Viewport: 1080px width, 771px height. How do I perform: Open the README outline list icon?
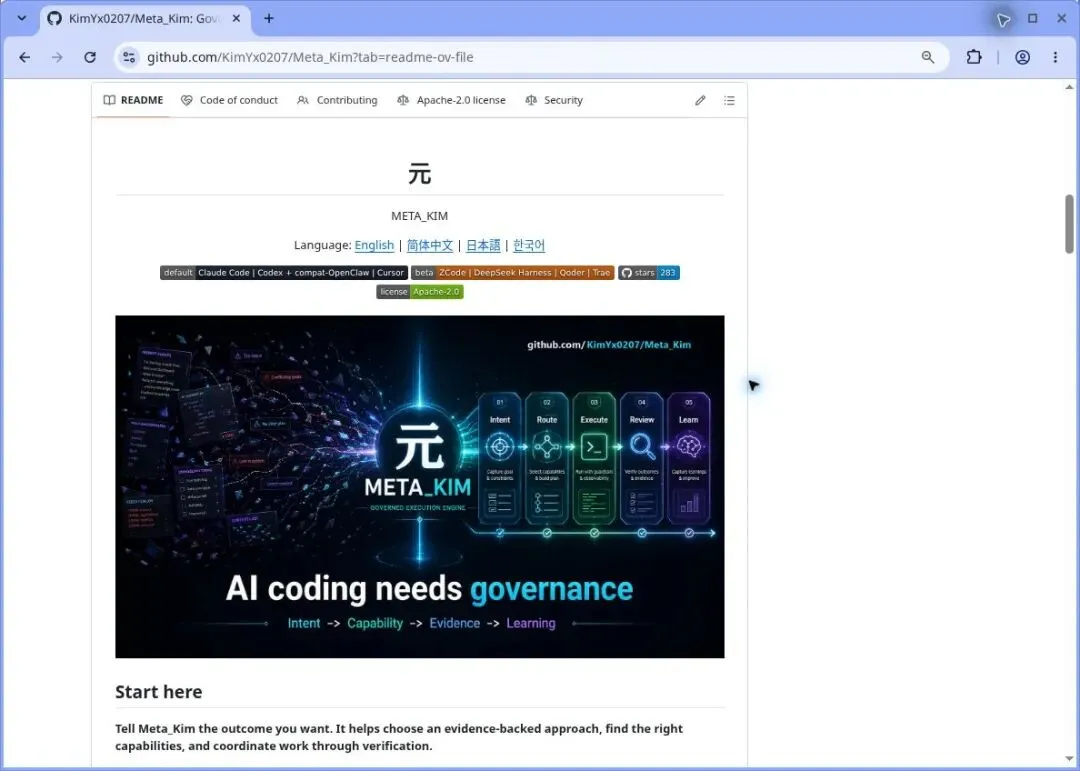tap(729, 101)
